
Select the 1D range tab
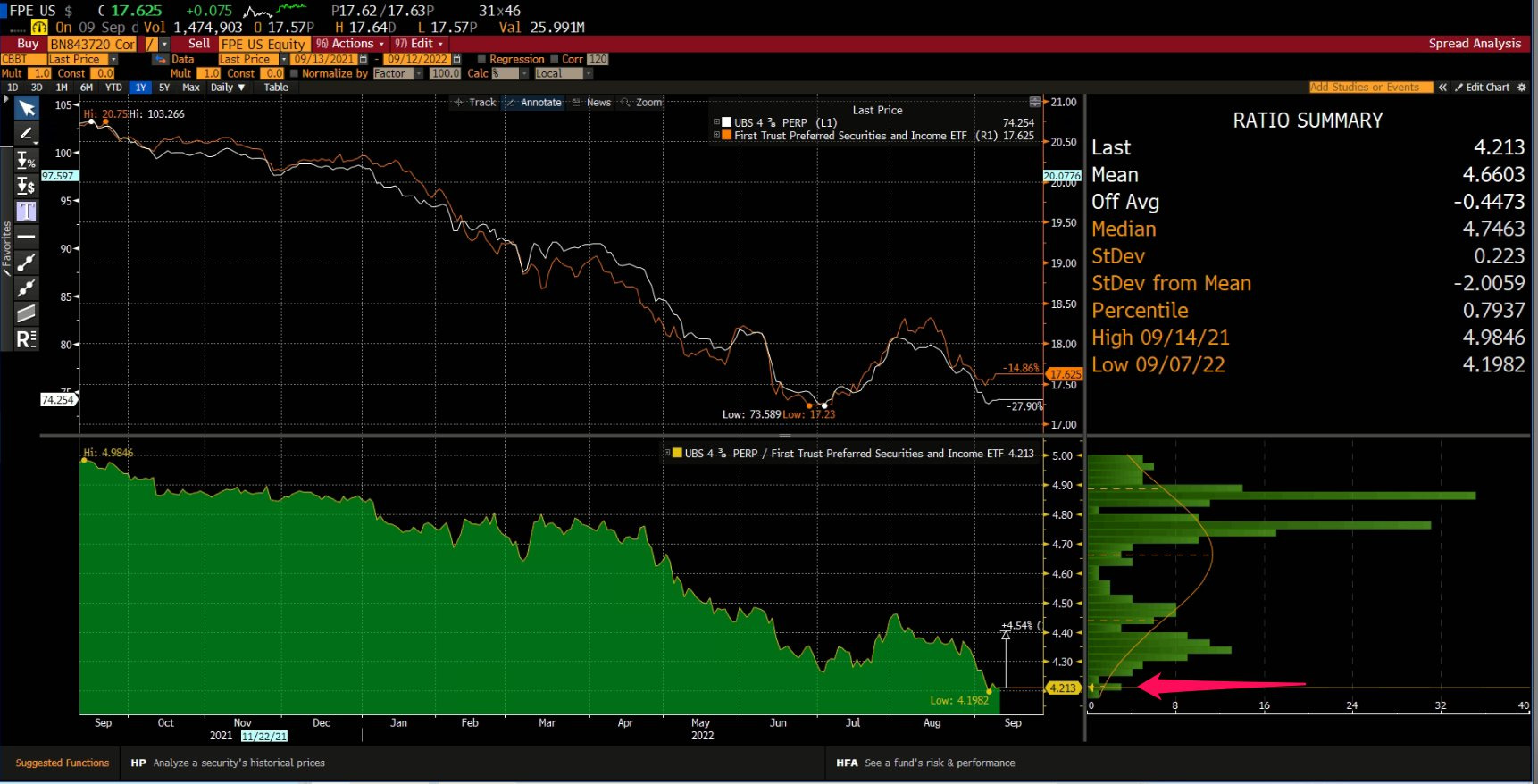tap(13, 88)
